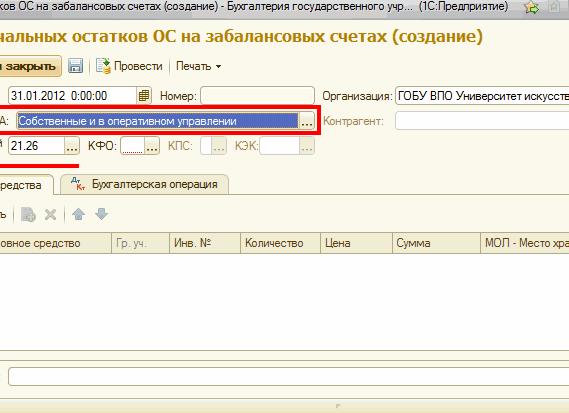Open the КФО selection ellipsis button

coord(152,146)
